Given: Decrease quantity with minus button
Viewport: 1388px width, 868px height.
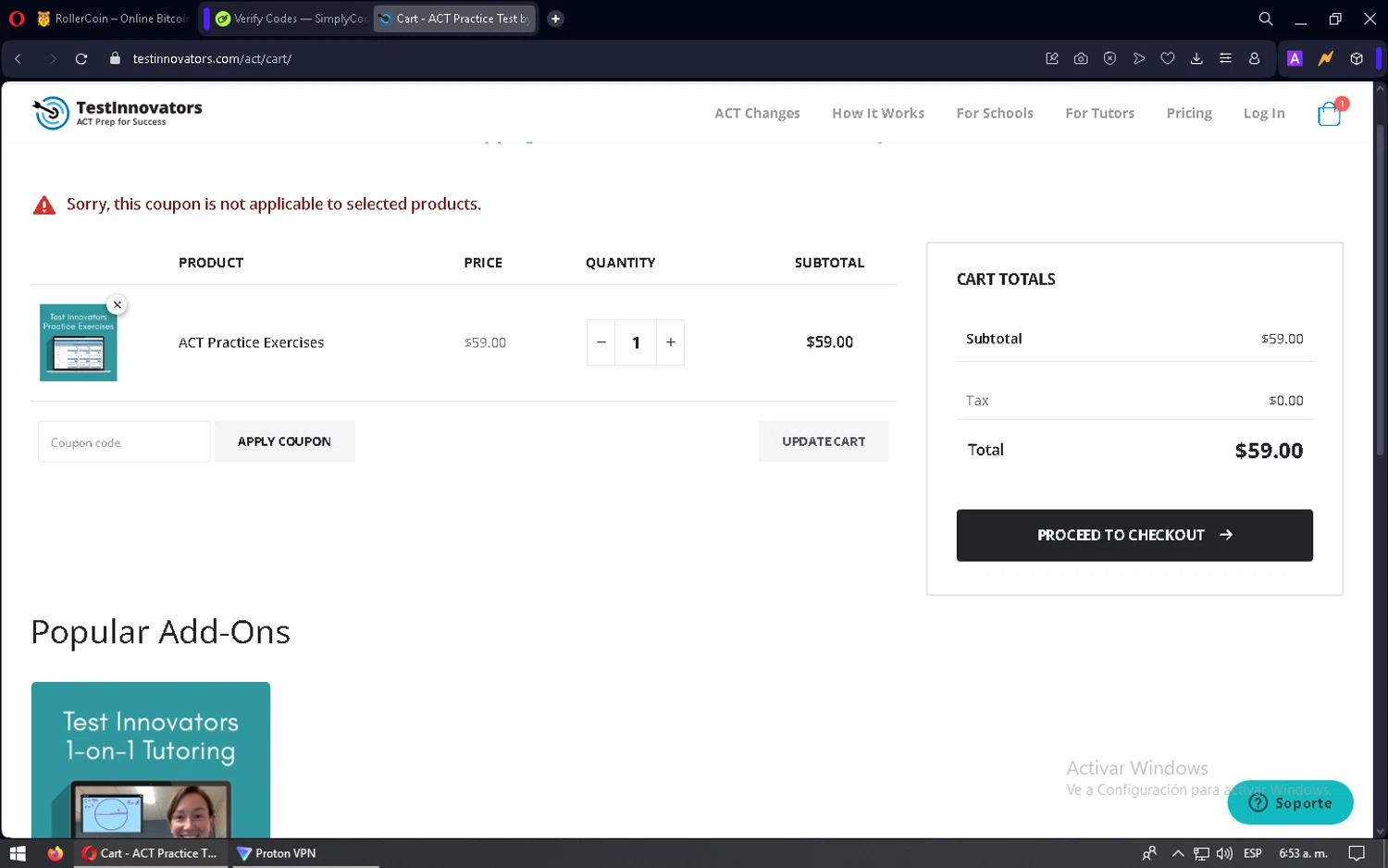Looking at the screenshot, I should point(601,342).
